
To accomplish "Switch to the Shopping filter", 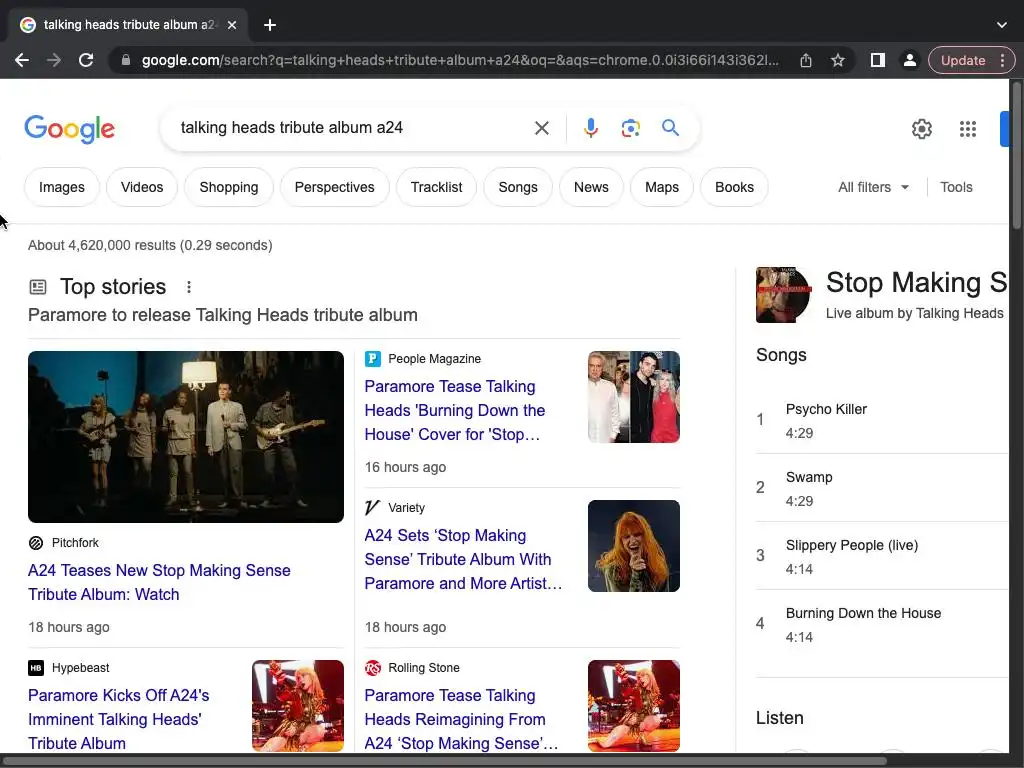I will [x=229, y=187].
